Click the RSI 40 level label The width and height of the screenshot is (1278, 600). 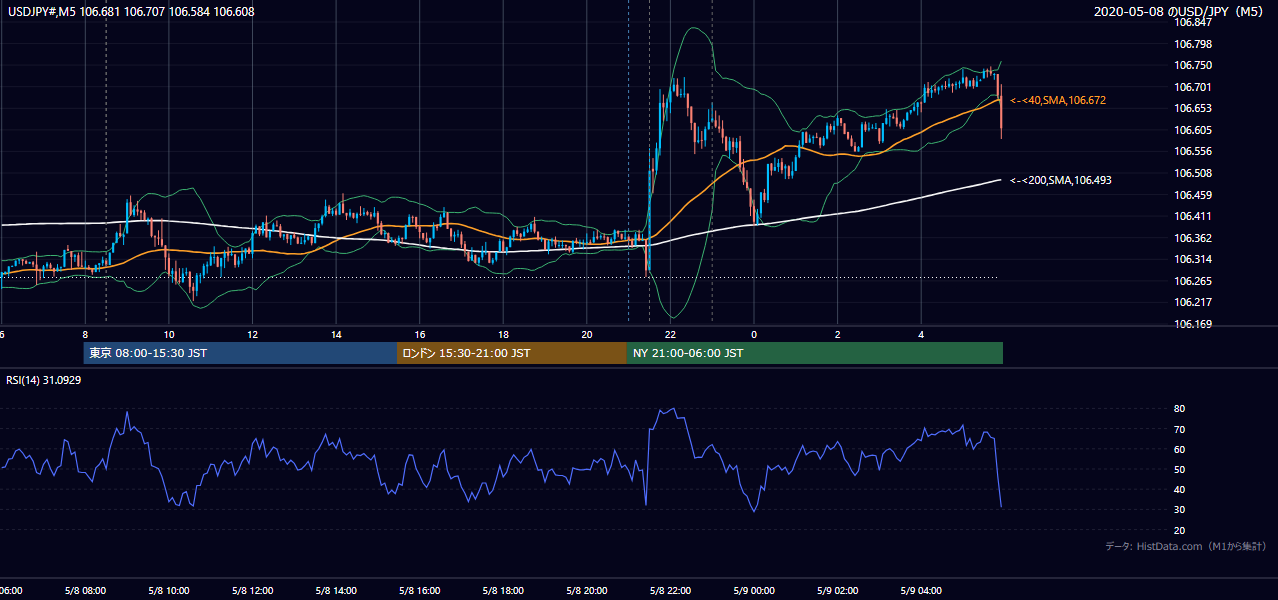pos(1180,489)
